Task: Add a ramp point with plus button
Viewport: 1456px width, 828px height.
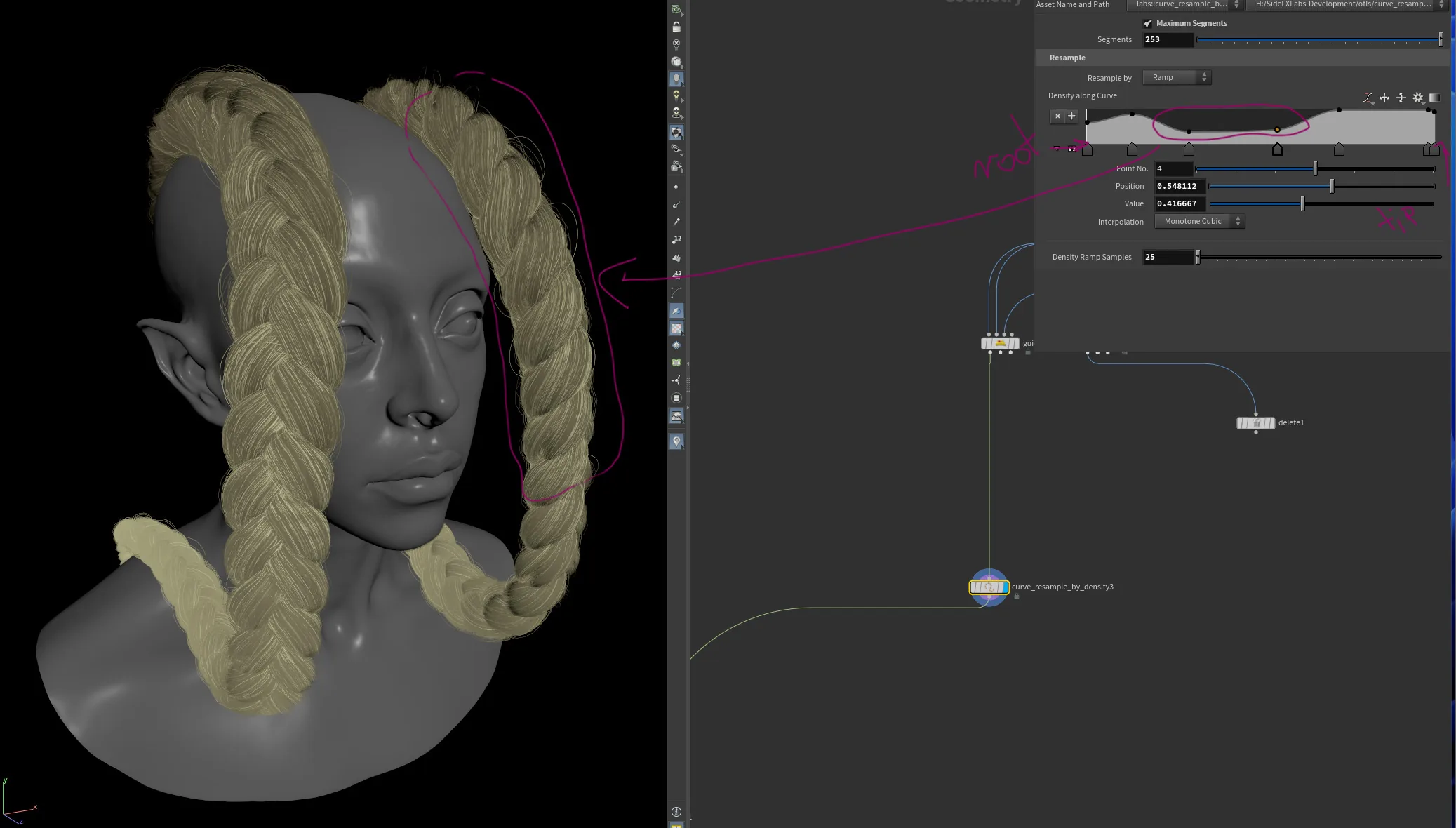Action: coord(1071,116)
